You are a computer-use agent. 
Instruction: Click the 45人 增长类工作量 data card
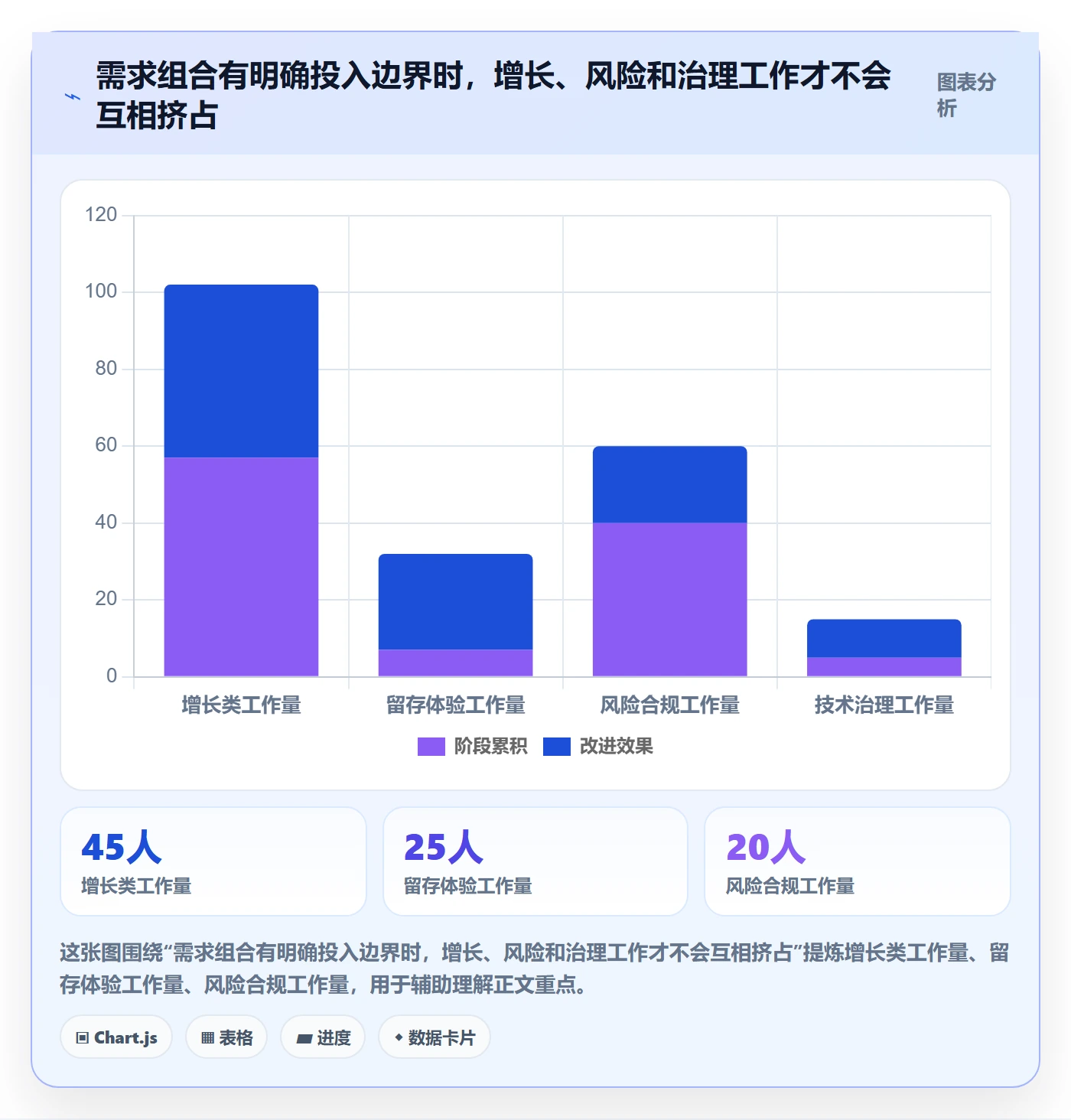tap(213, 861)
